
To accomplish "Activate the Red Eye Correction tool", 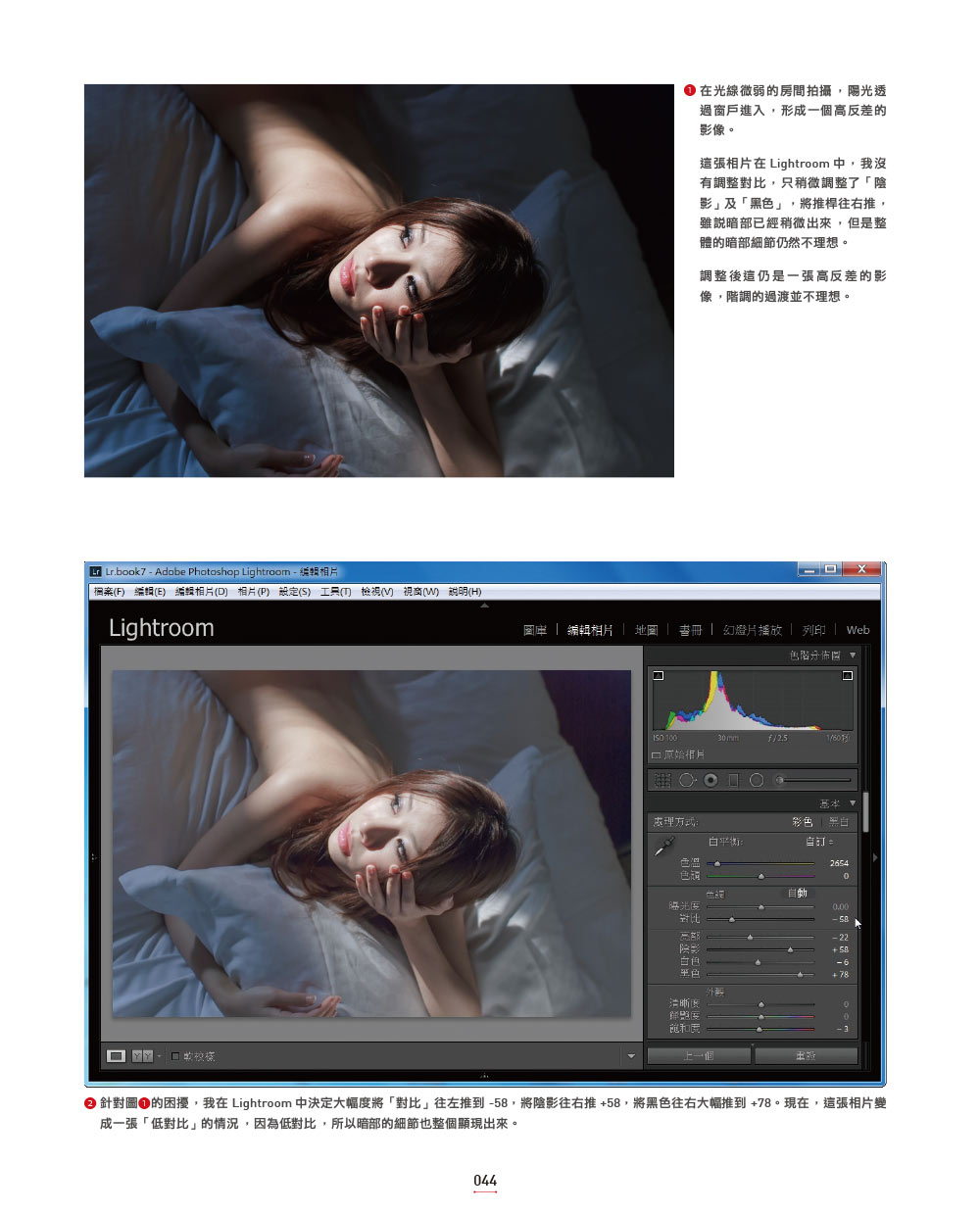I will click(710, 780).
